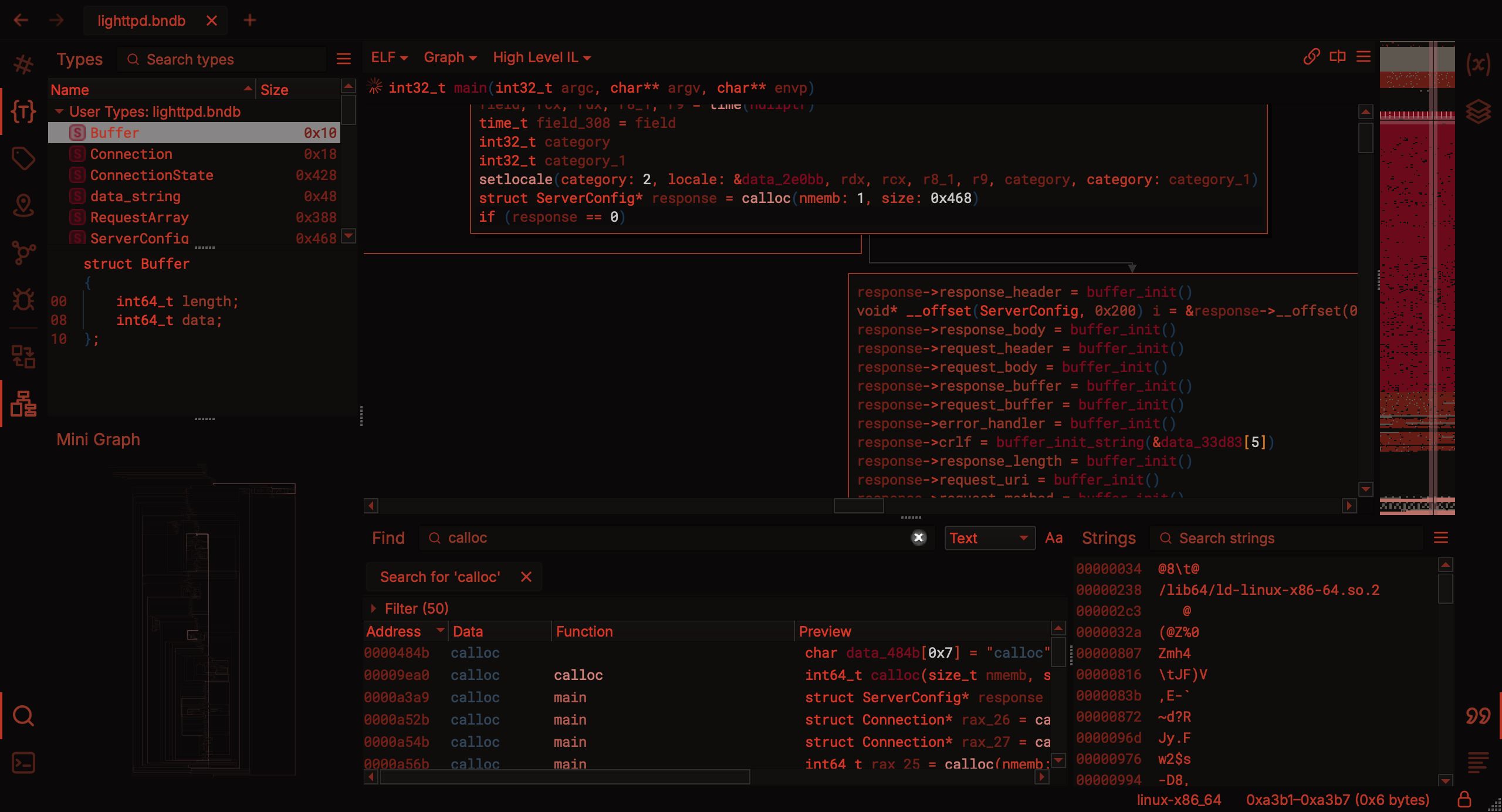Select the lighttpd.bndb tab
This screenshot has height=812, width=1502.
pyautogui.click(x=141, y=21)
